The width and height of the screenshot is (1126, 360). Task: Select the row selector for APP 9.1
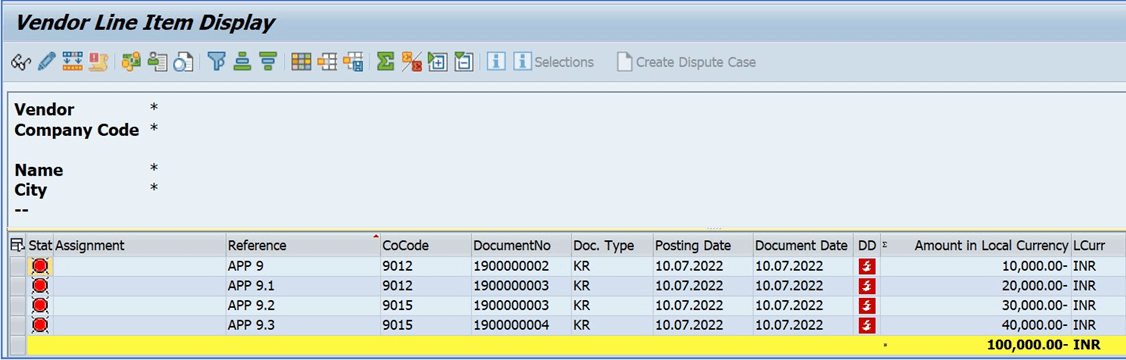pyautogui.click(x=17, y=286)
